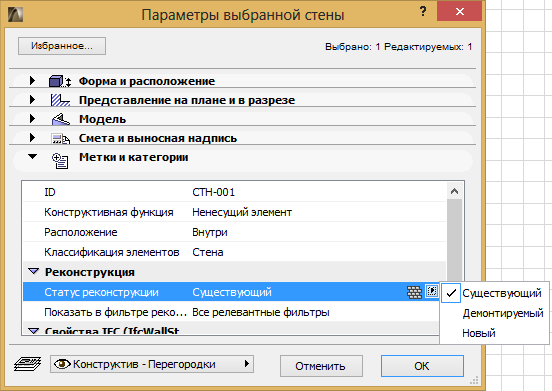Click the list scrollbar up arrow
The height and width of the screenshot is (391, 552).
(x=454, y=191)
